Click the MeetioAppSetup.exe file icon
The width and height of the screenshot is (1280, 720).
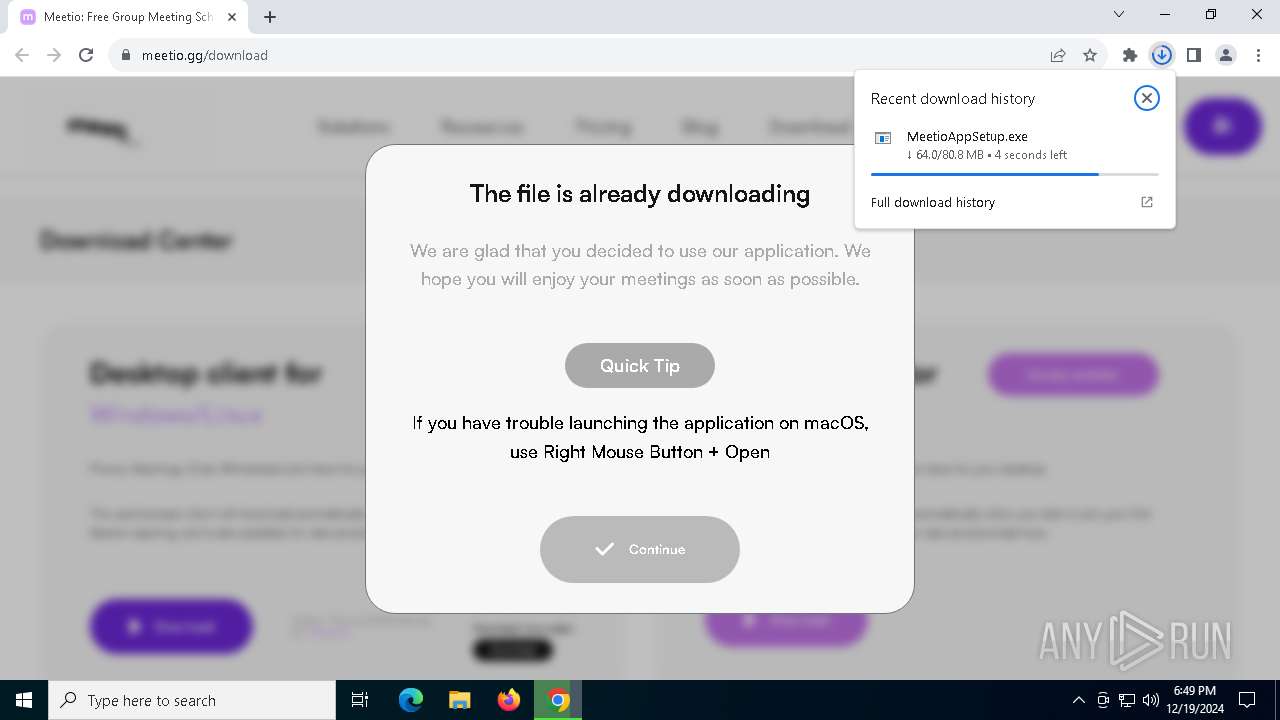point(883,138)
